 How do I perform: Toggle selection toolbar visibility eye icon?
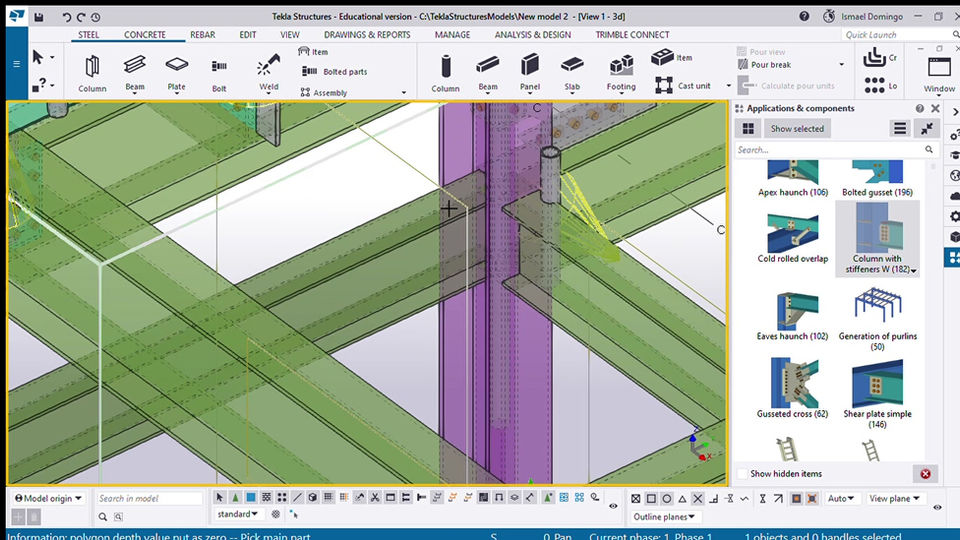coord(613,506)
